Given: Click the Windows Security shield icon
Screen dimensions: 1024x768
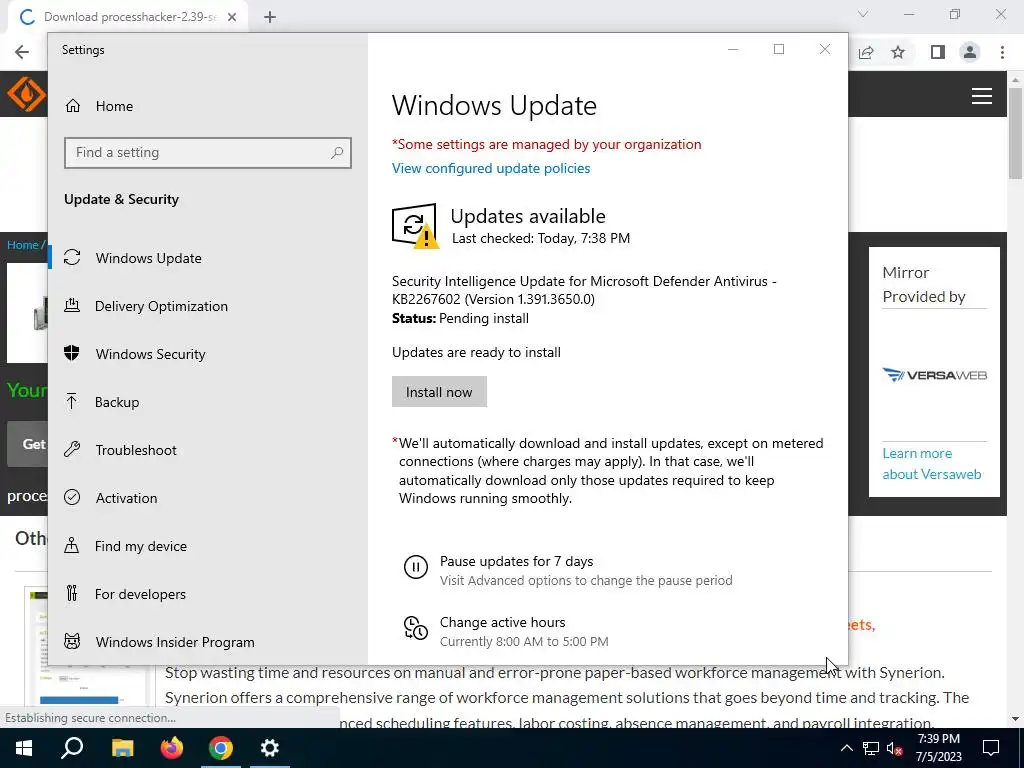Looking at the screenshot, I should [x=72, y=353].
